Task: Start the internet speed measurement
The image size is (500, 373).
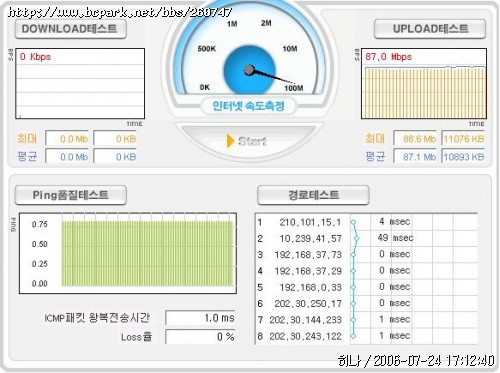Action: (248, 141)
